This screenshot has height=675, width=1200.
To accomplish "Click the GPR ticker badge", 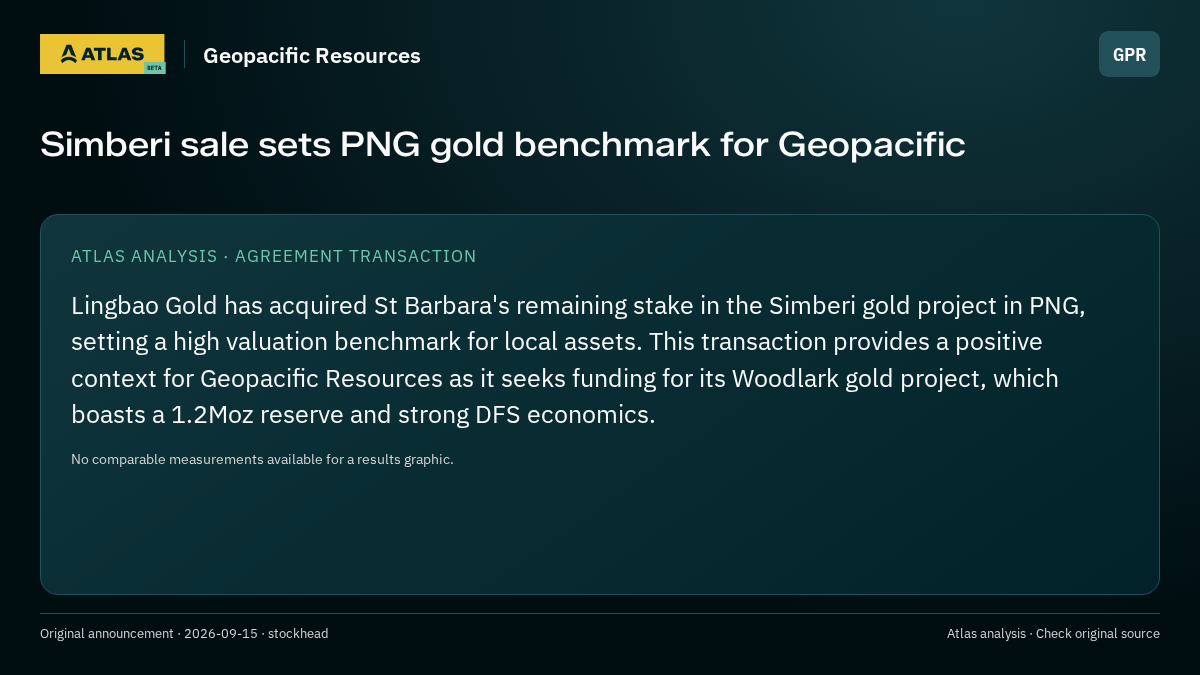I will click(1129, 54).
